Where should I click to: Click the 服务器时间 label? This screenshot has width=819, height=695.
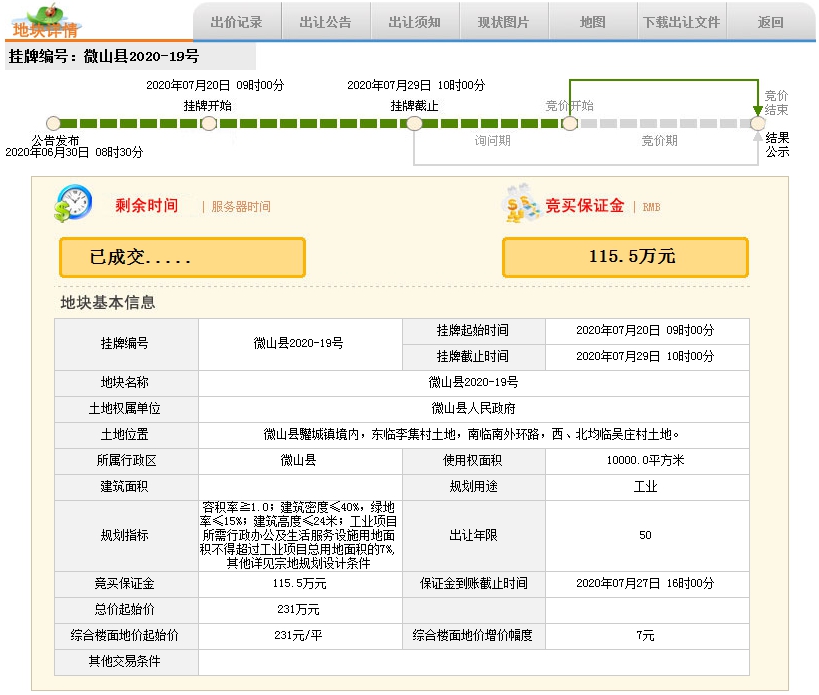tap(241, 207)
